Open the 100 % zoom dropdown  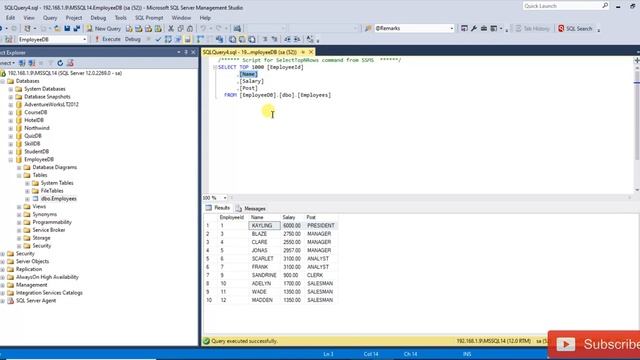click(x=225, y=198)
